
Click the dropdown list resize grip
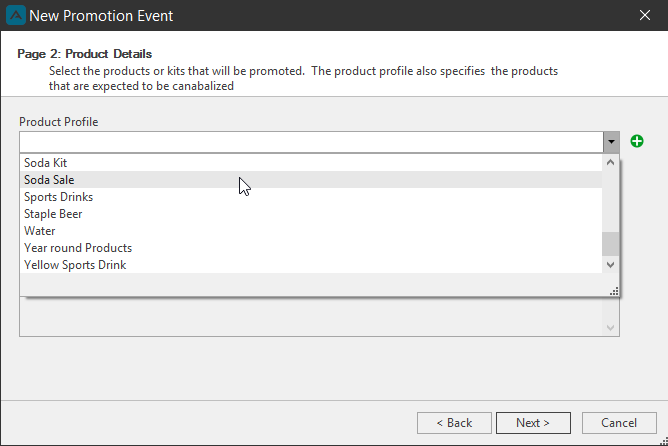614,291
